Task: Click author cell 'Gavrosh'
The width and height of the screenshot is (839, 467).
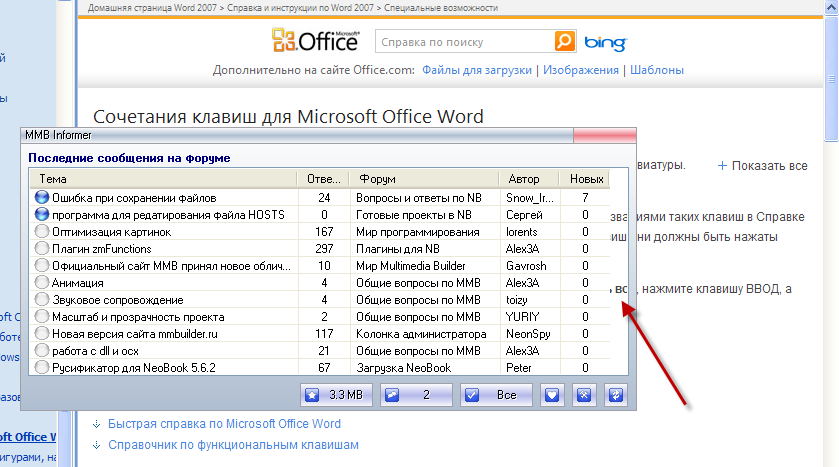Action: point(527,266)
